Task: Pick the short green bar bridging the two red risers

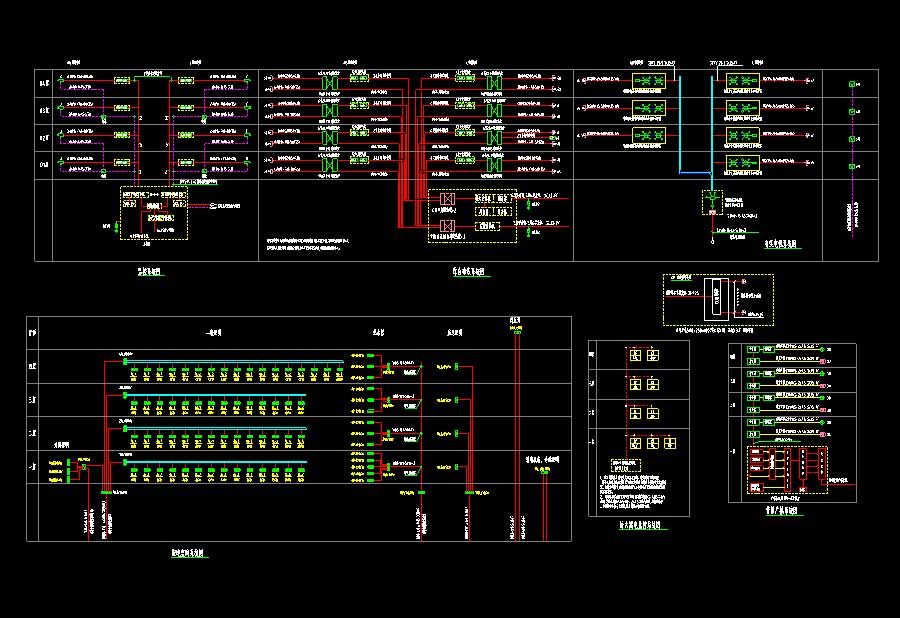Action: pos(152,76)
